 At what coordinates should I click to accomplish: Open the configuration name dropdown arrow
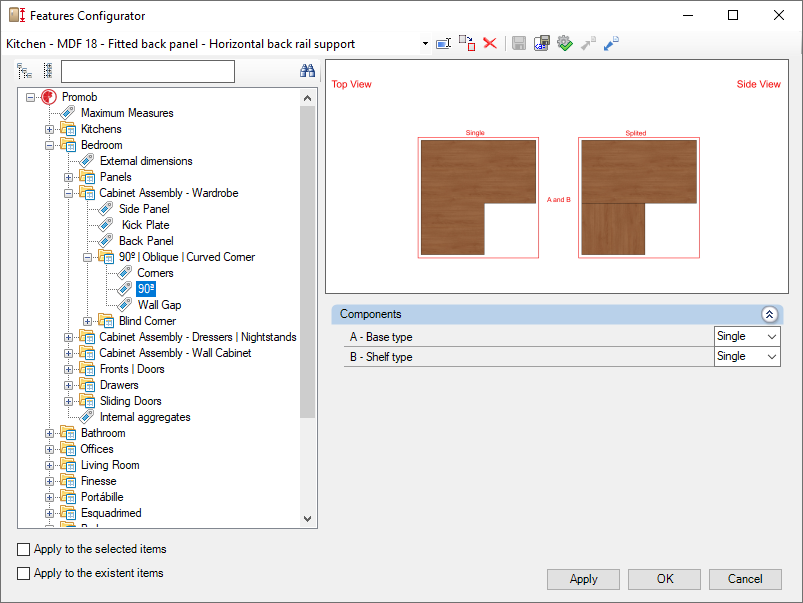425,44
